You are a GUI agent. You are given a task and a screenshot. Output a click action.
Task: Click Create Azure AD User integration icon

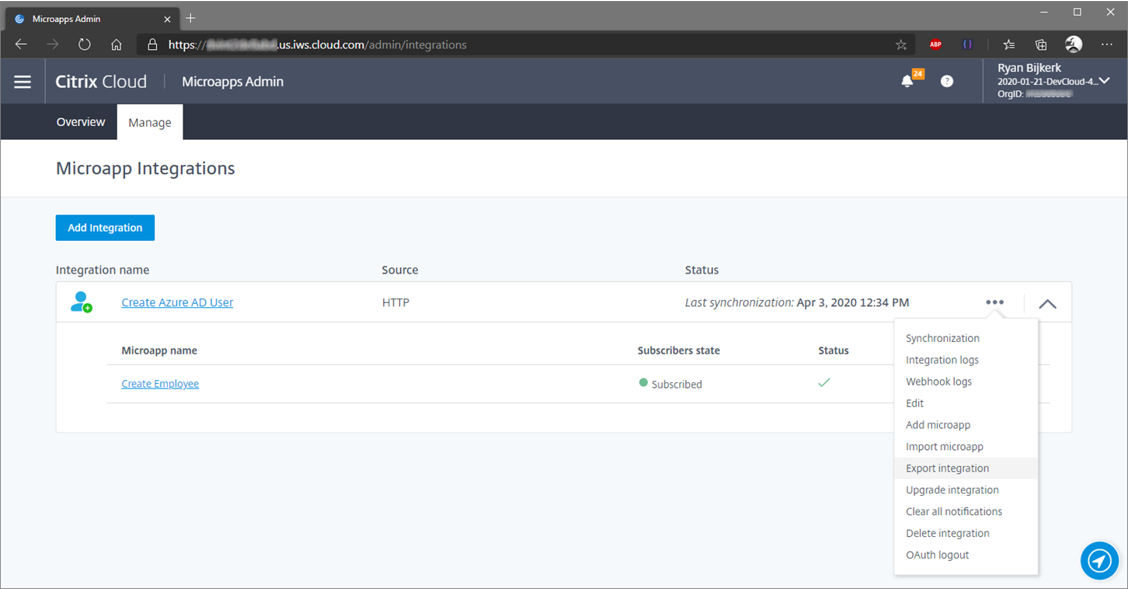[81, 302]
